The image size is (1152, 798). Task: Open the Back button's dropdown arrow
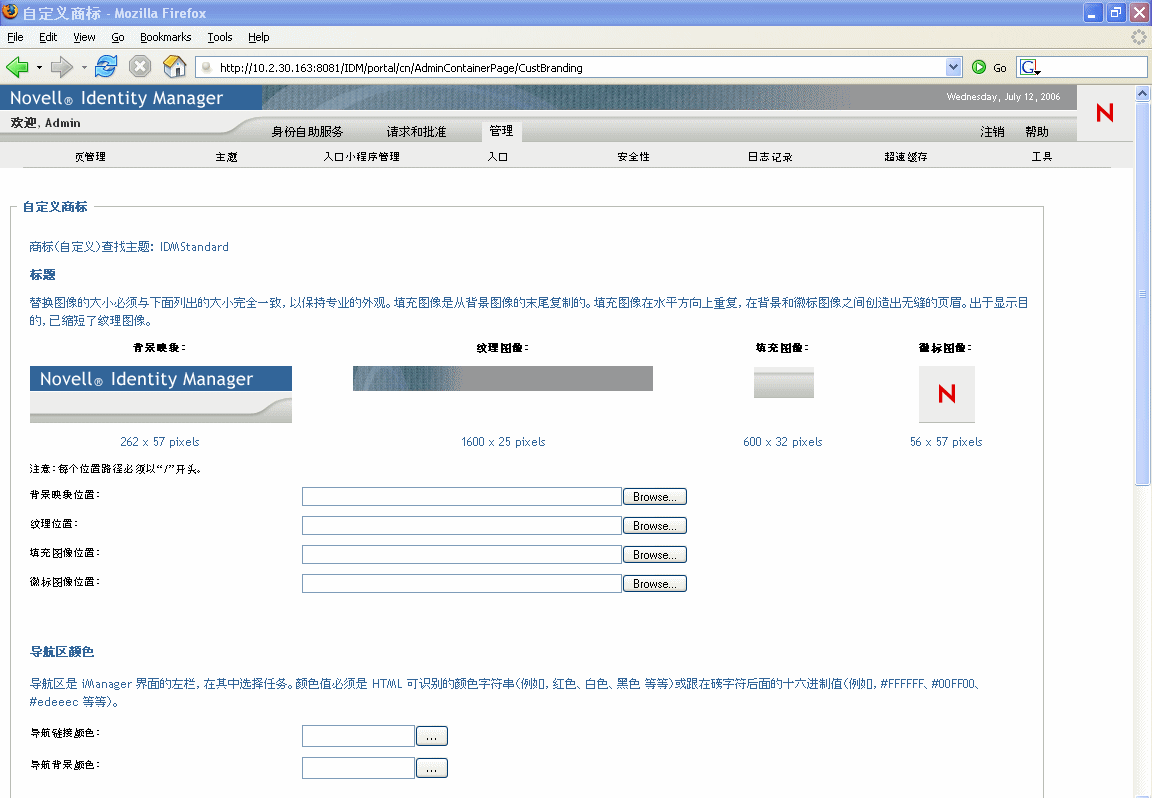37,67
